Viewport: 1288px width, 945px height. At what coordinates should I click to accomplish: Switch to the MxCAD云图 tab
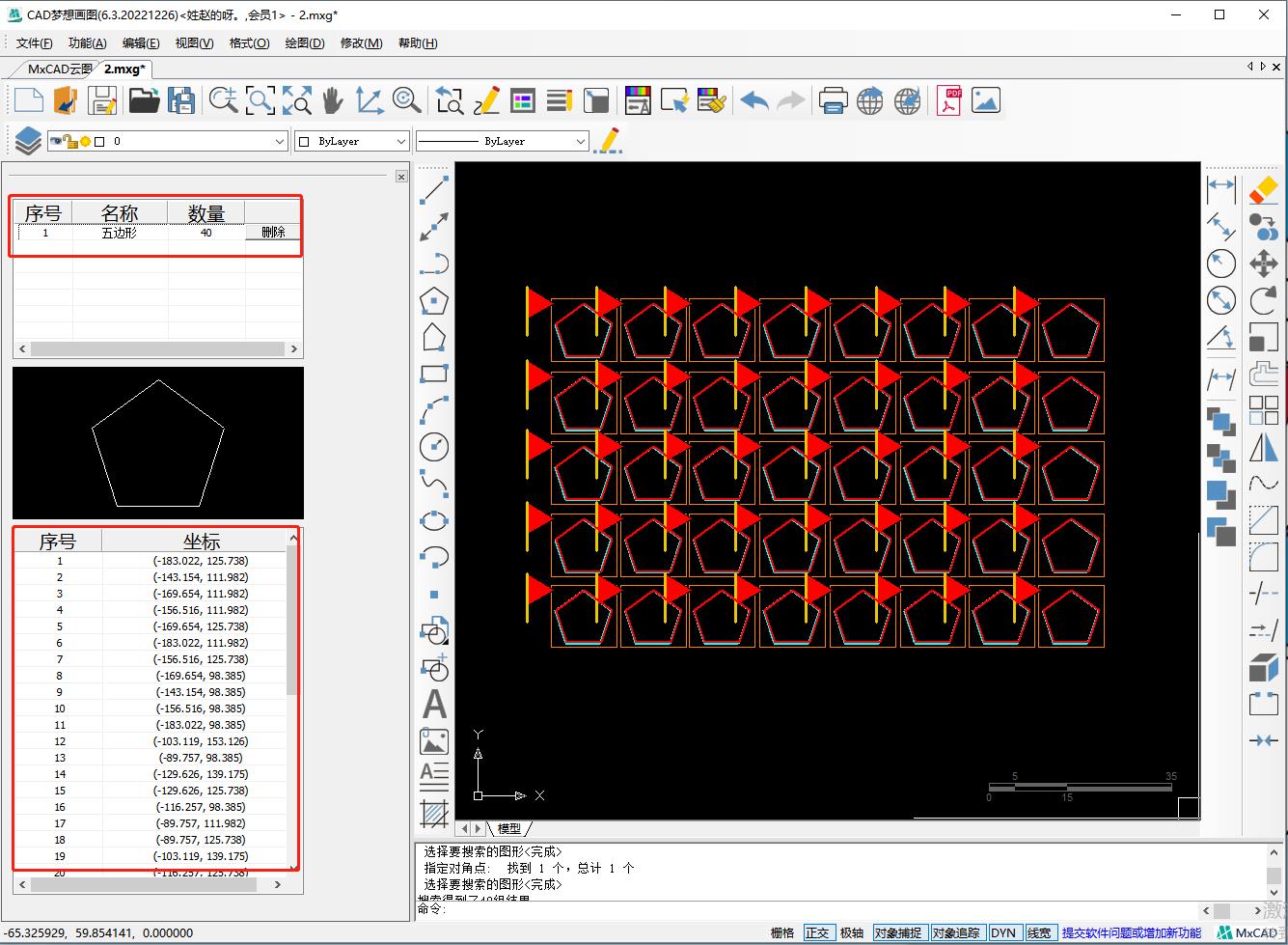tap(59, 69)
